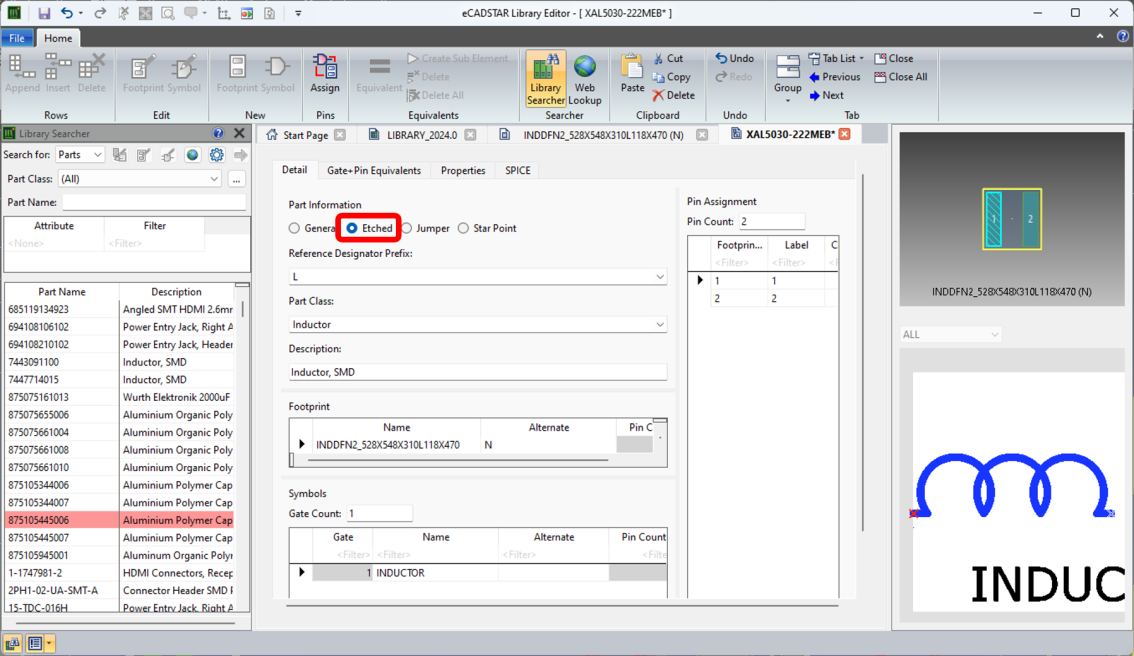The width and height of the screenshot is (1134, 656).
Task: Click the footprint preview thumbnail
Action: pos(1012,218)
